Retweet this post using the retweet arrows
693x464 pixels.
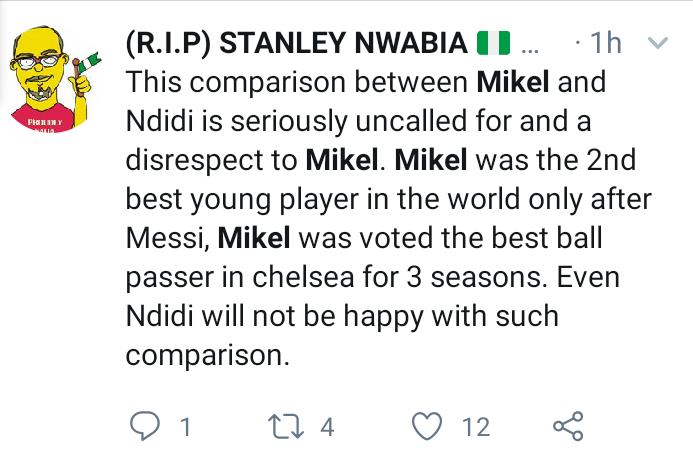286,426
